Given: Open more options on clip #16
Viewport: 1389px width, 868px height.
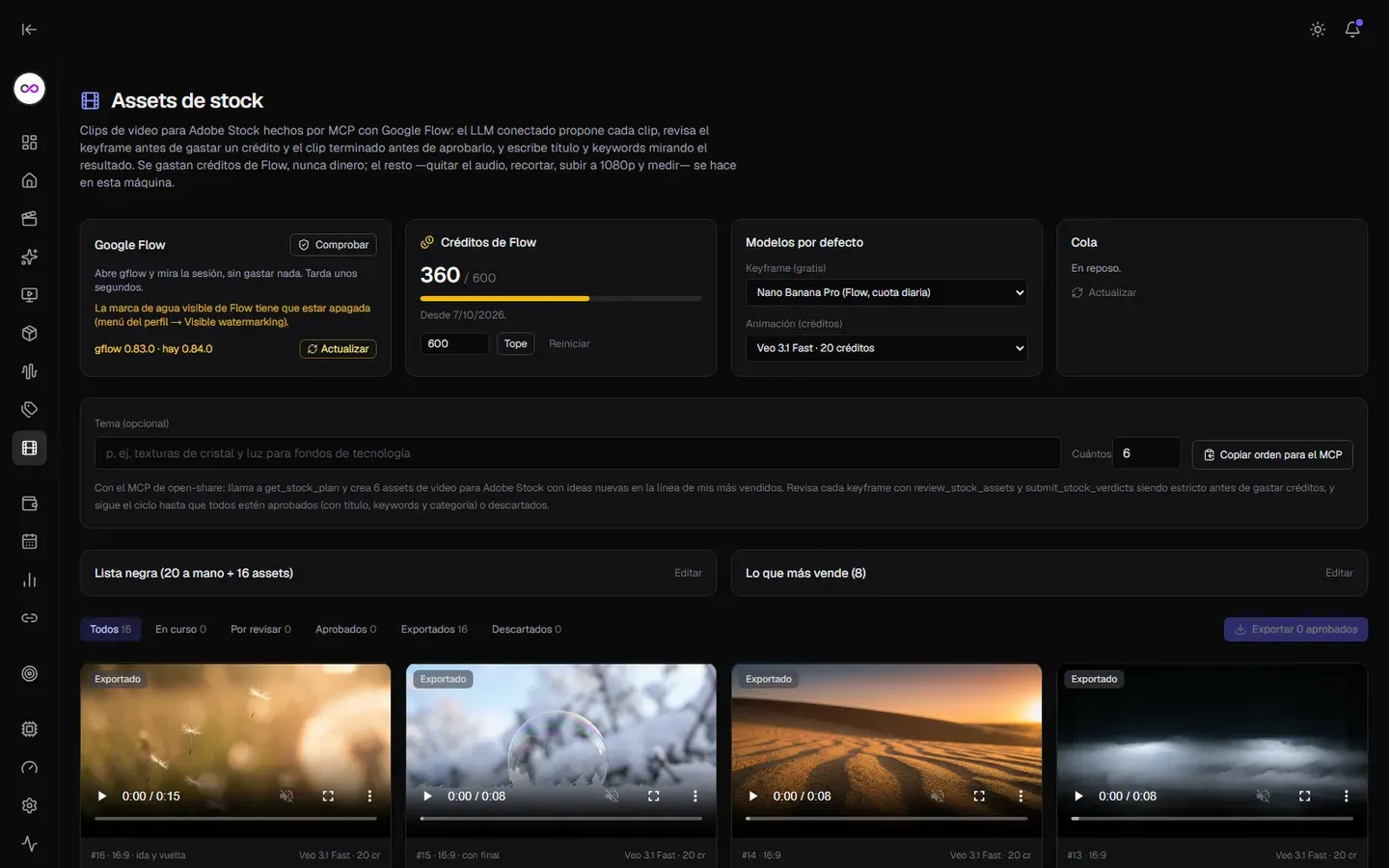Looking at the screenshot, I should (x=369, y=796).
